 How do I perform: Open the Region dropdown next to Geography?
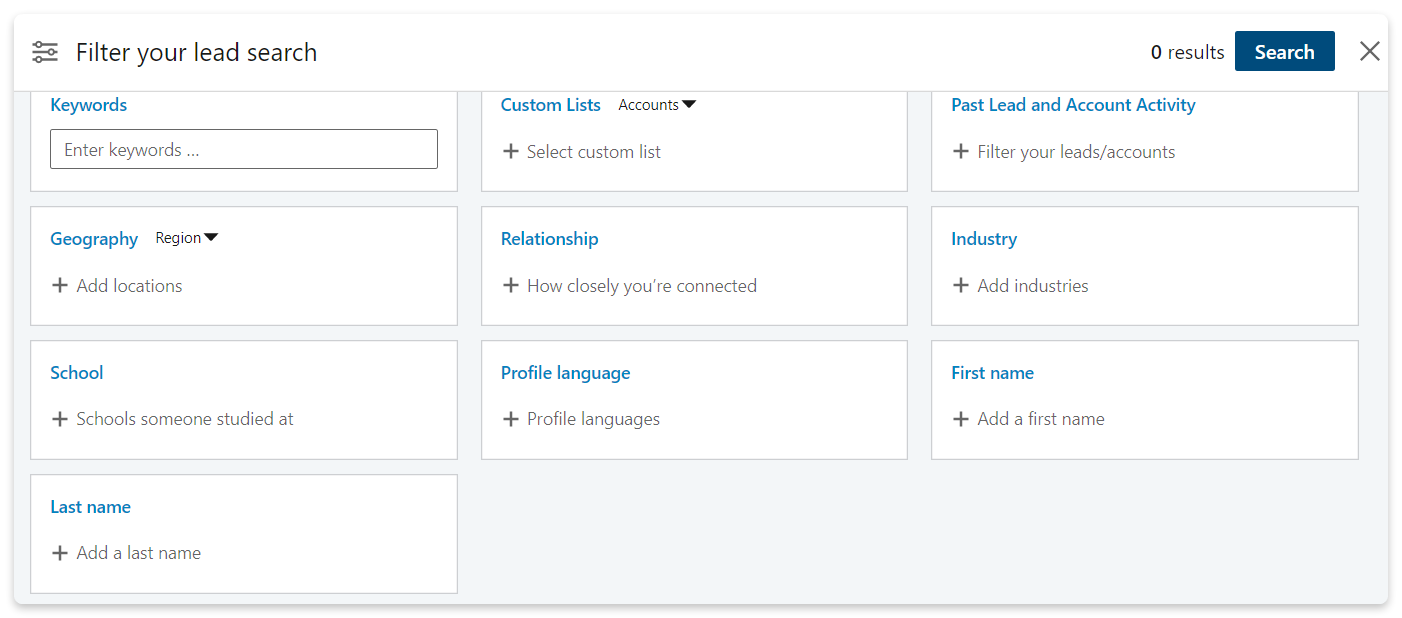[187, 238]
